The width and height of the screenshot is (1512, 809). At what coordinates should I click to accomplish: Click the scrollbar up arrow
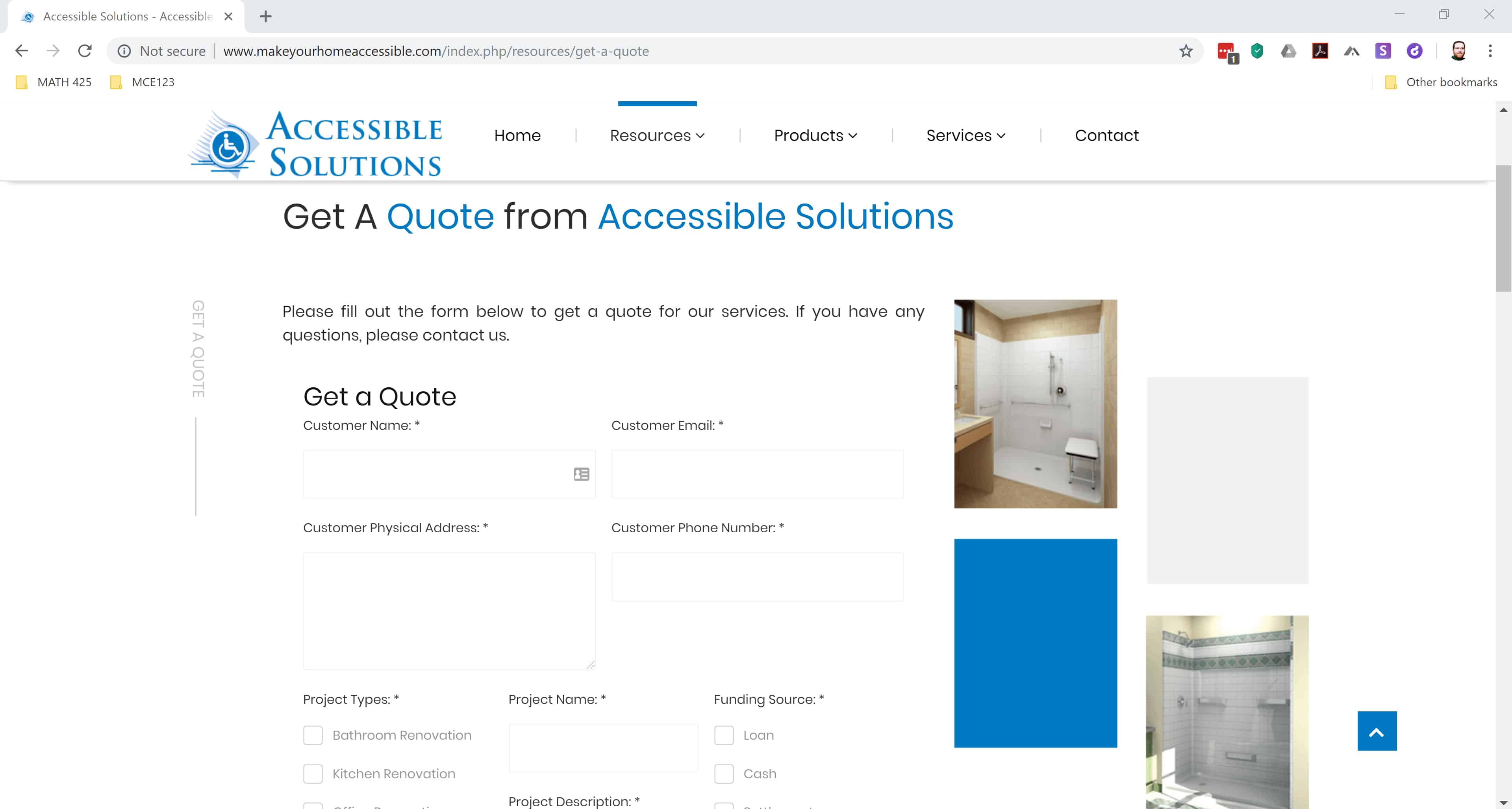[1503, 110]
